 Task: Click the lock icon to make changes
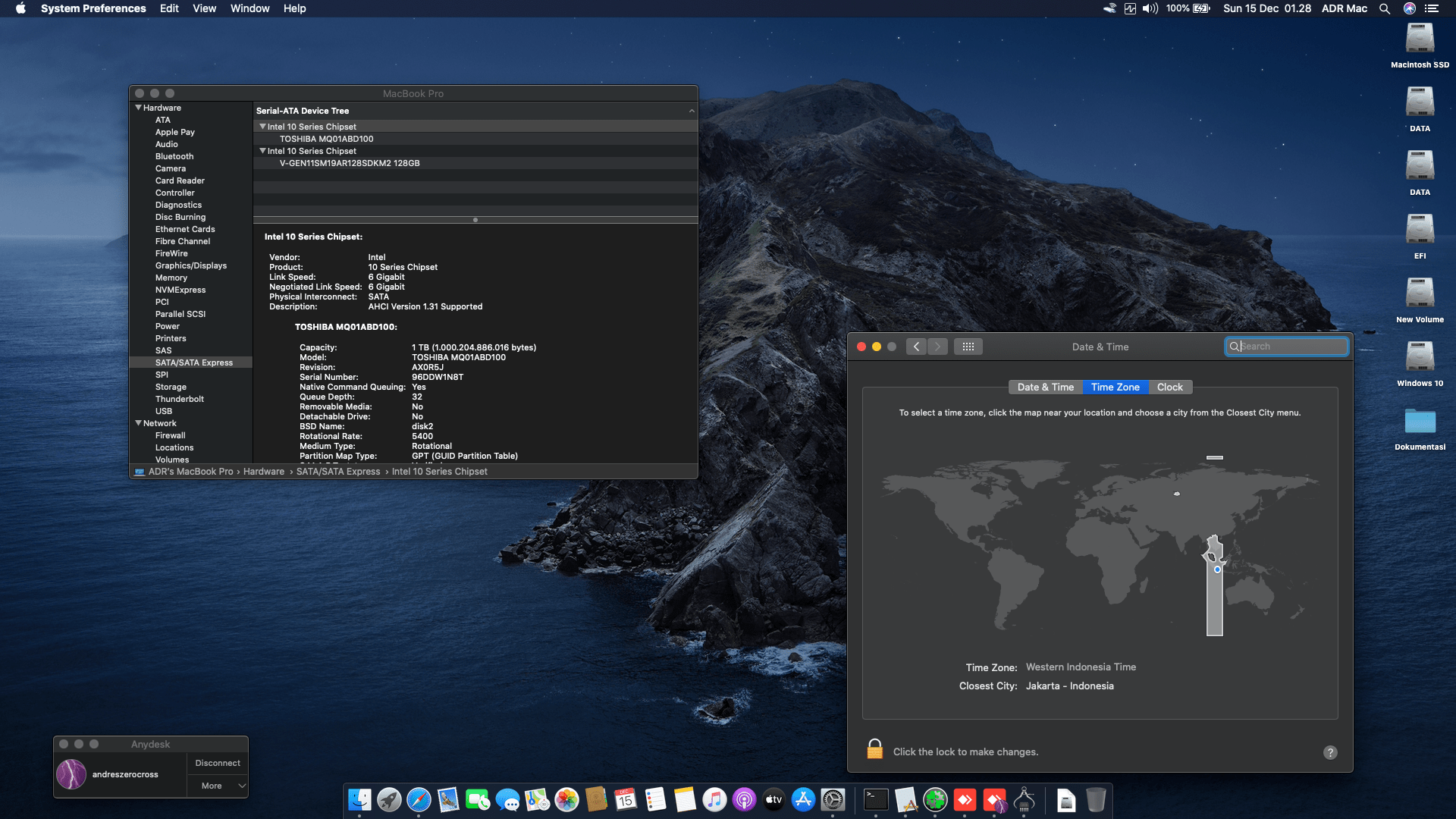pyautogui.click(x=874, y=749)
